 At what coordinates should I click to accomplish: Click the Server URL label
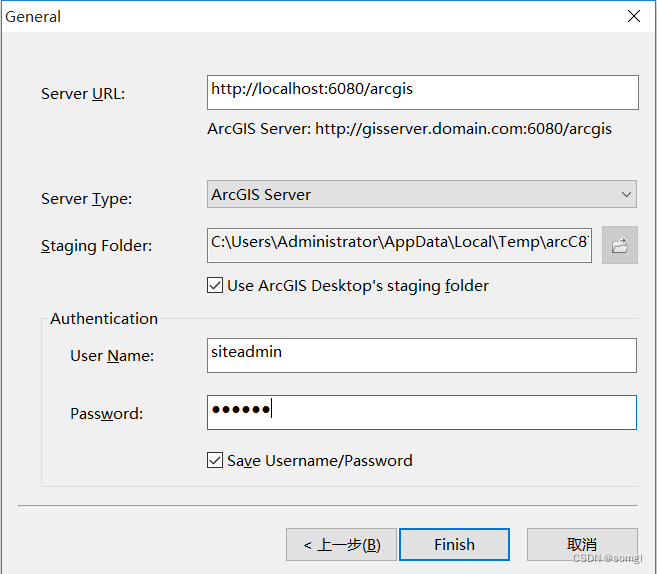pos(83,94)
